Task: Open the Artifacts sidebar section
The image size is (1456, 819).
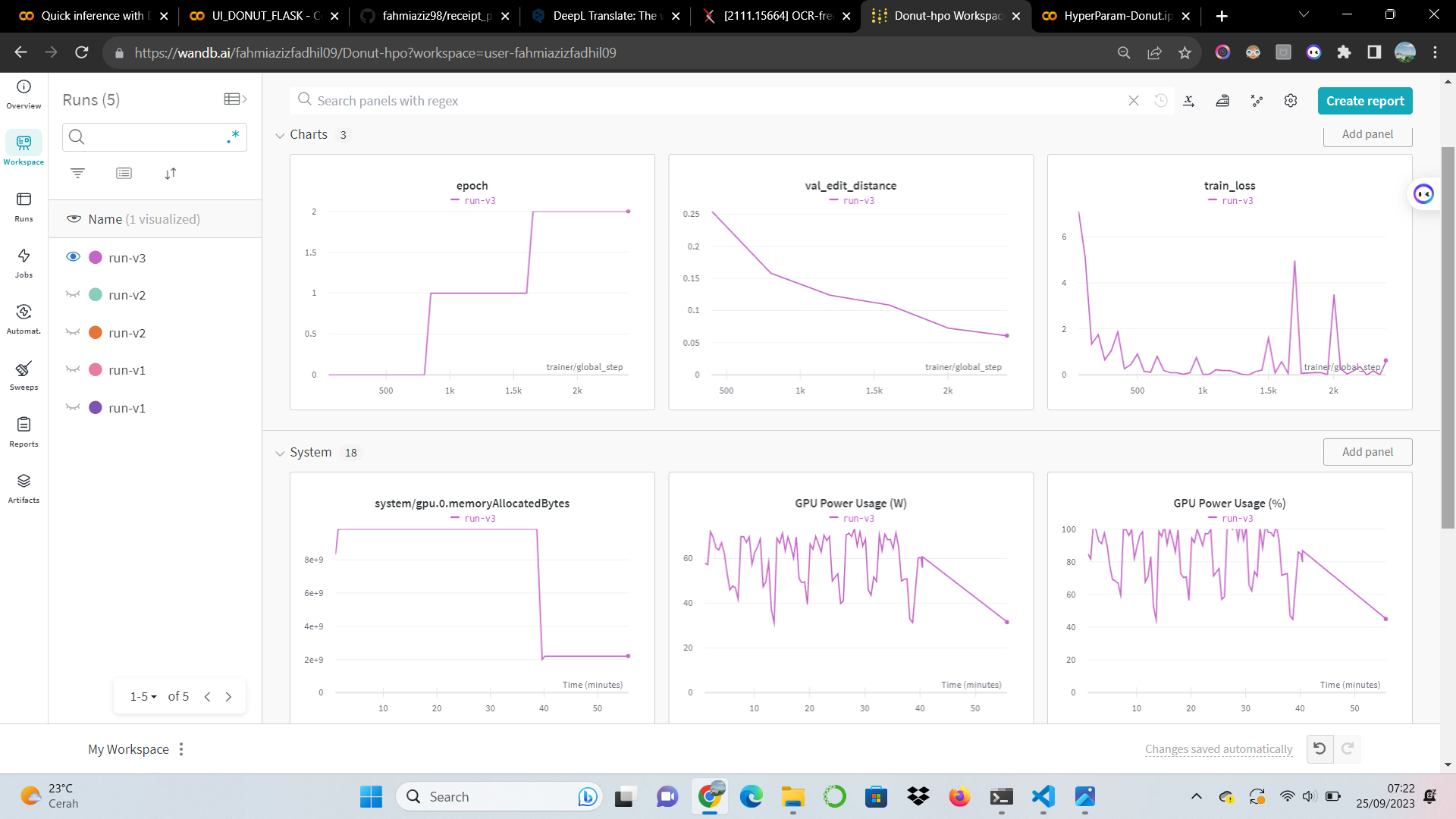Action: coord(24,488)
